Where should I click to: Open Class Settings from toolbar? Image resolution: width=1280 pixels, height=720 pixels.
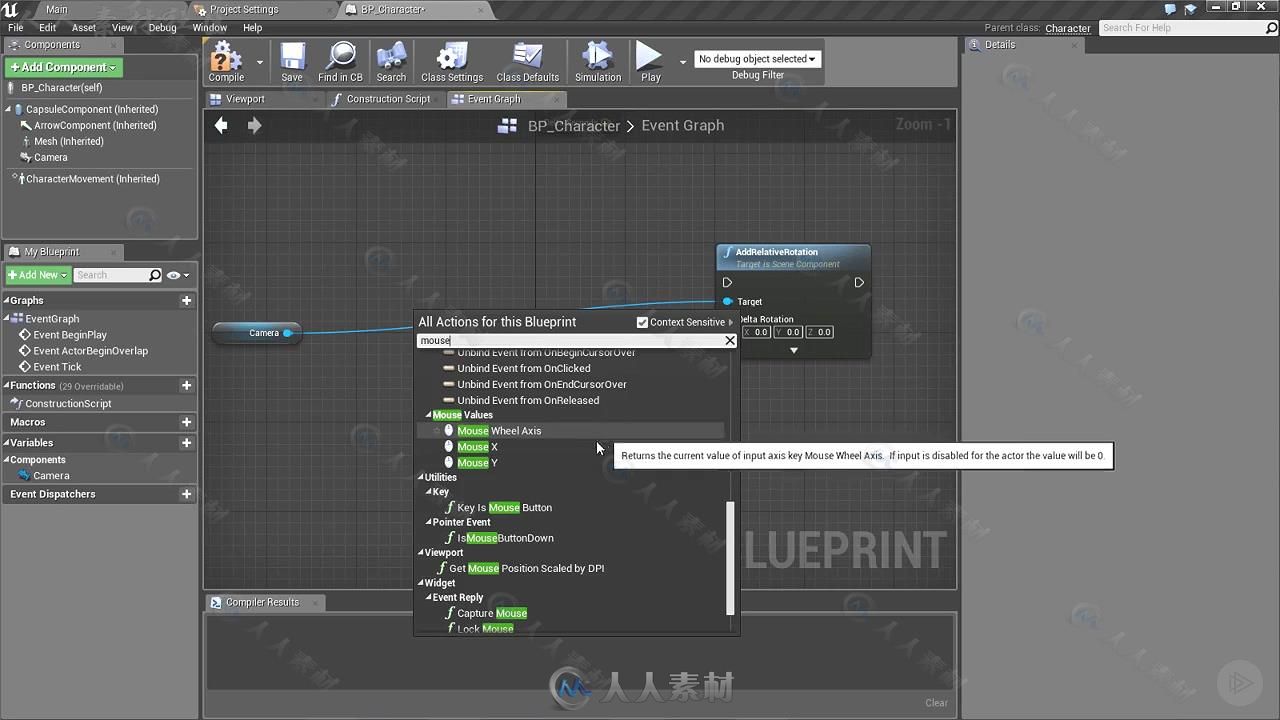tap(452, 62)
